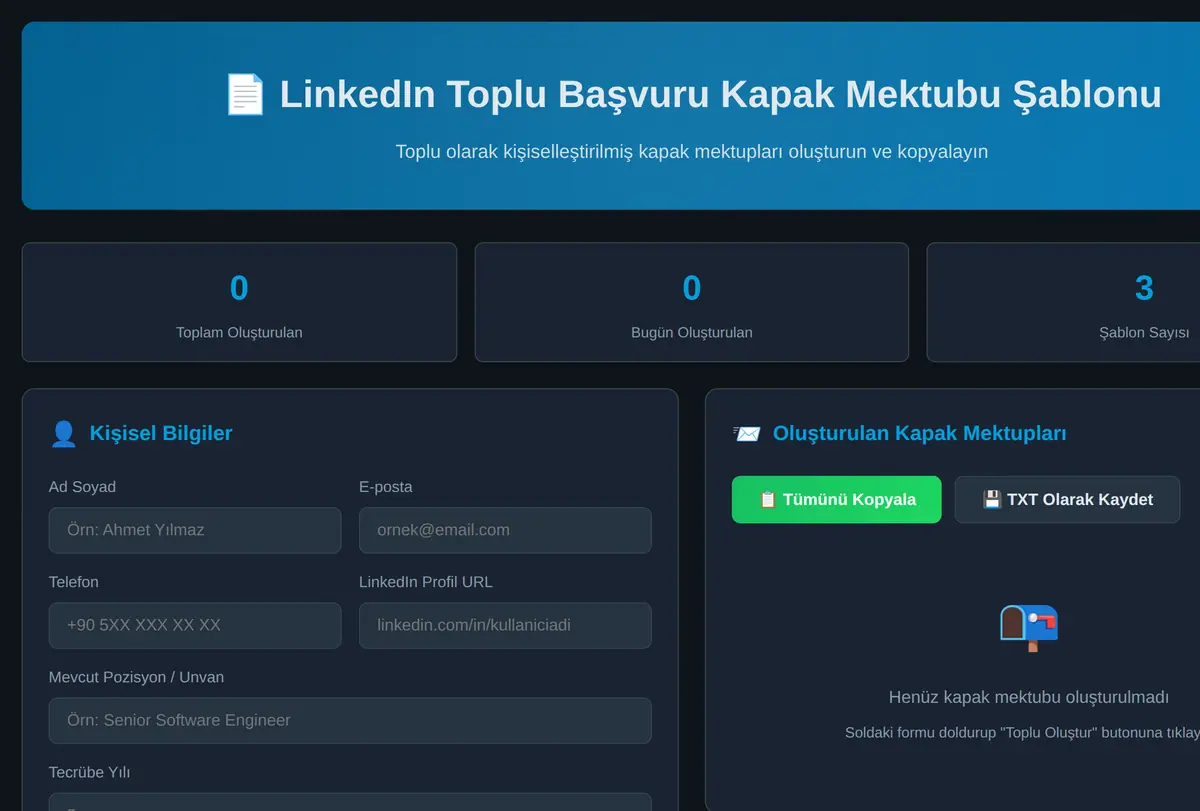Click the document icon in page title

tap(245, 95)
